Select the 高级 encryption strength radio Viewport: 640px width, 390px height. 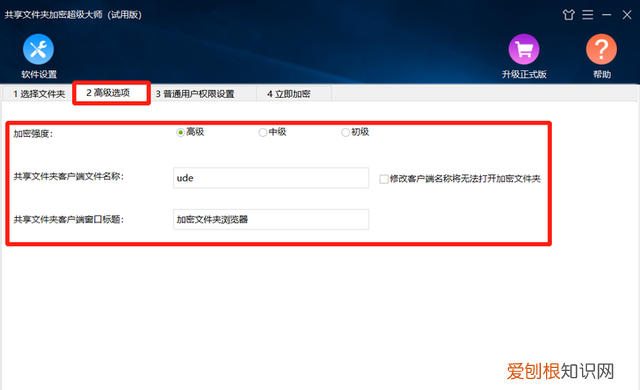pos(180,132)
